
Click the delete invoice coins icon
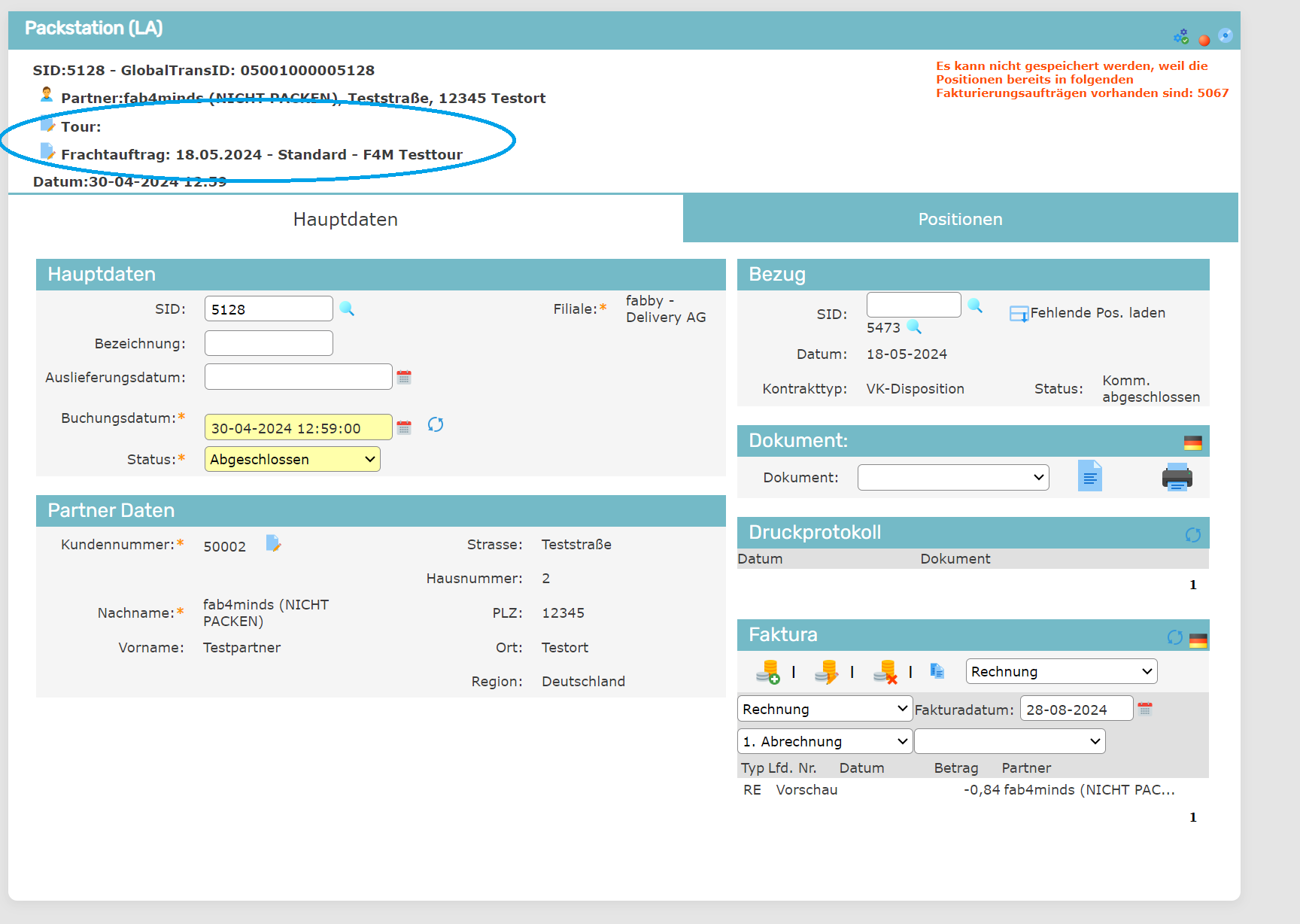point(885,671)
